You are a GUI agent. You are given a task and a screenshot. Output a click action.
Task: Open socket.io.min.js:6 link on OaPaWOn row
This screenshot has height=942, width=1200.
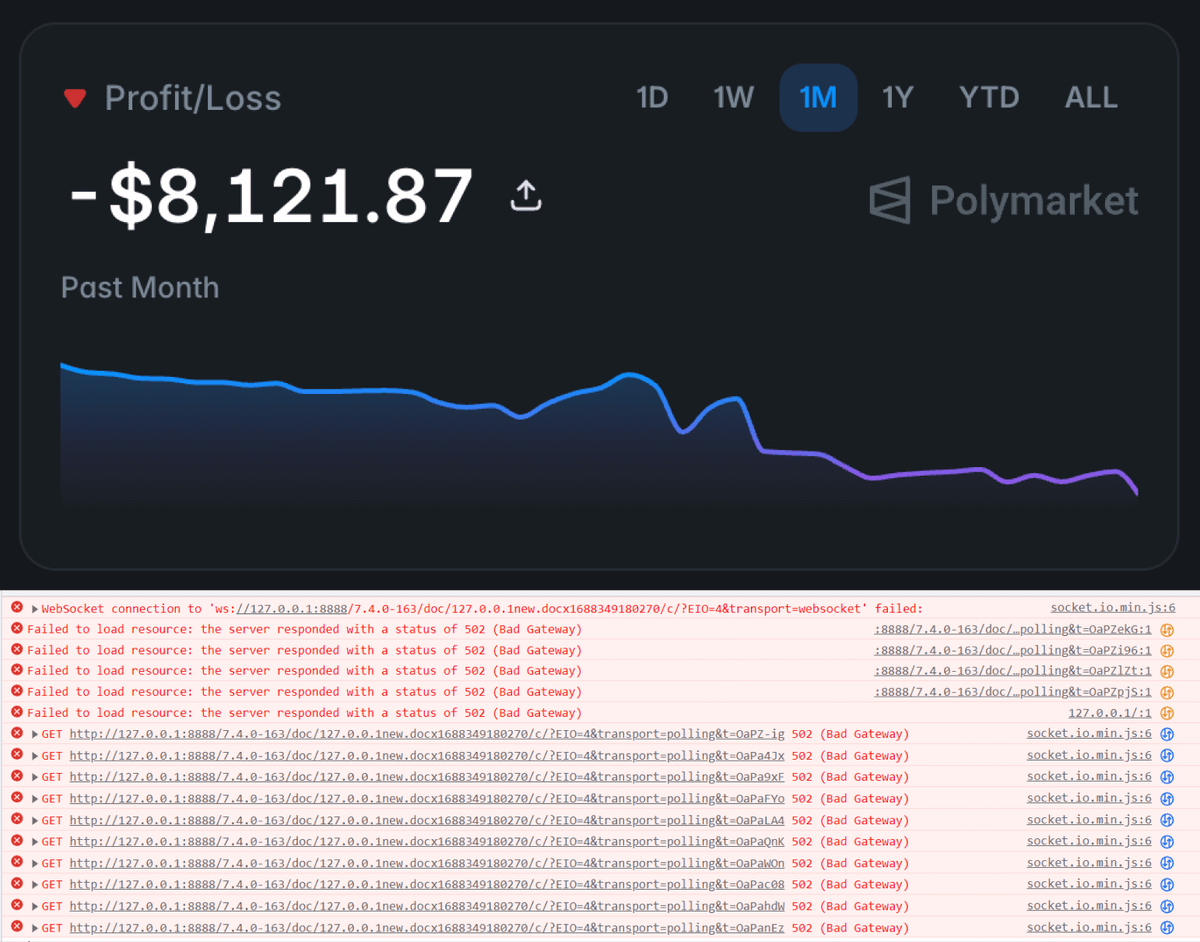pos(1089,863)
